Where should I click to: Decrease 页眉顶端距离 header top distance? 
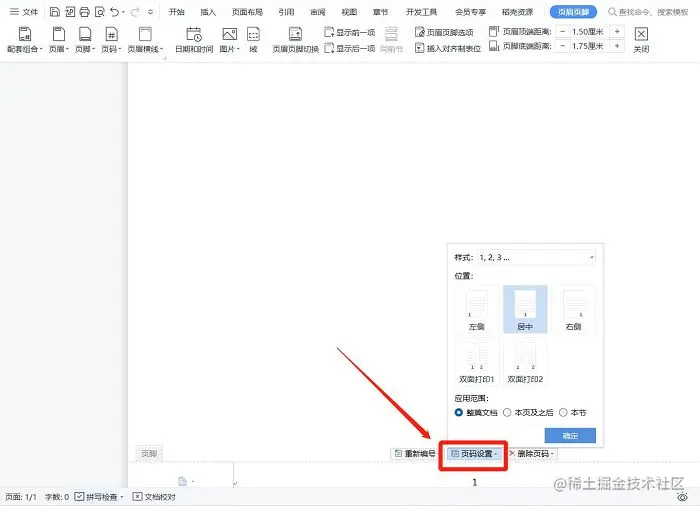coord(562,32)
